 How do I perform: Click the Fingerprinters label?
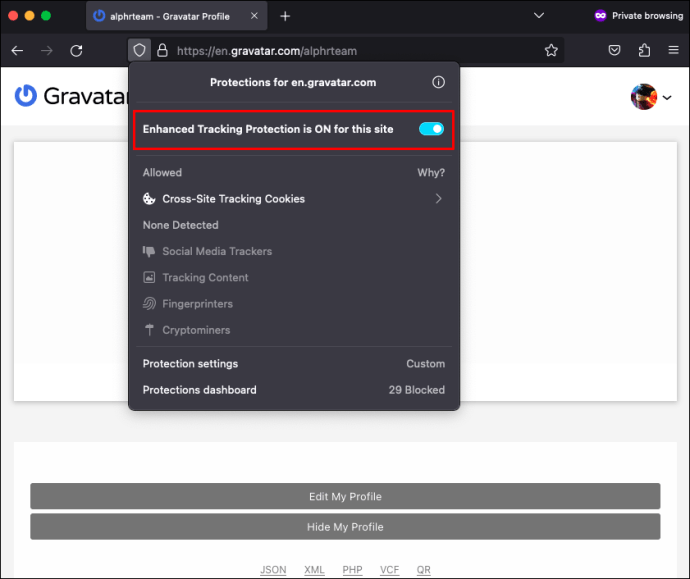click(197, 304)
